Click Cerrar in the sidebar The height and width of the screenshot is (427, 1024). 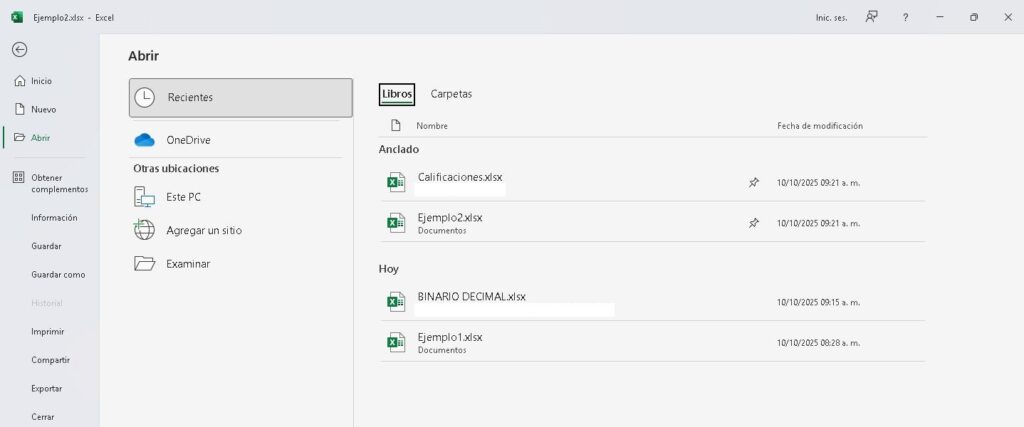click(x=43, y=417)
